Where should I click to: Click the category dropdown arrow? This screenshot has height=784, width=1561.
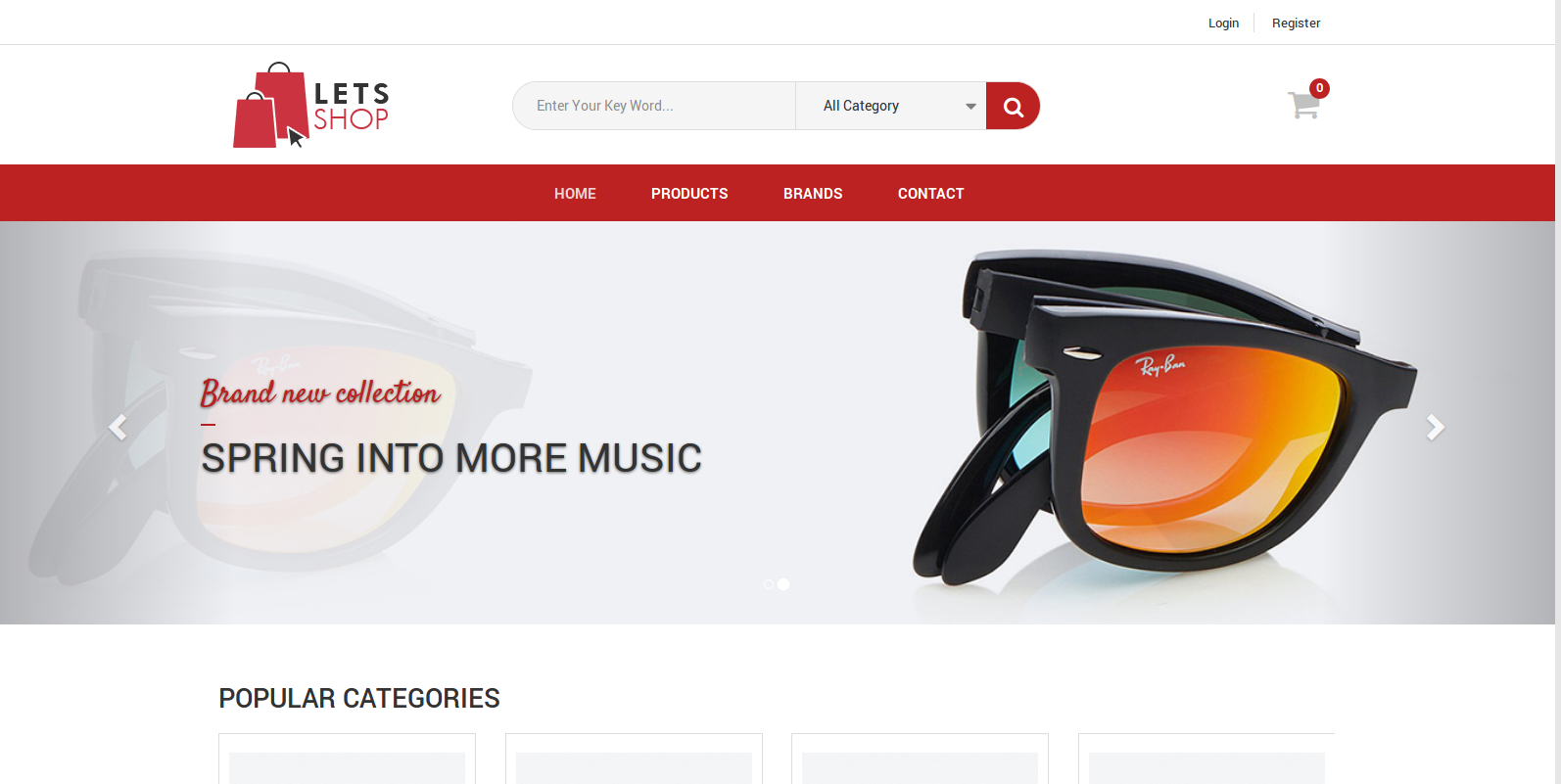[x=970, y=107]
